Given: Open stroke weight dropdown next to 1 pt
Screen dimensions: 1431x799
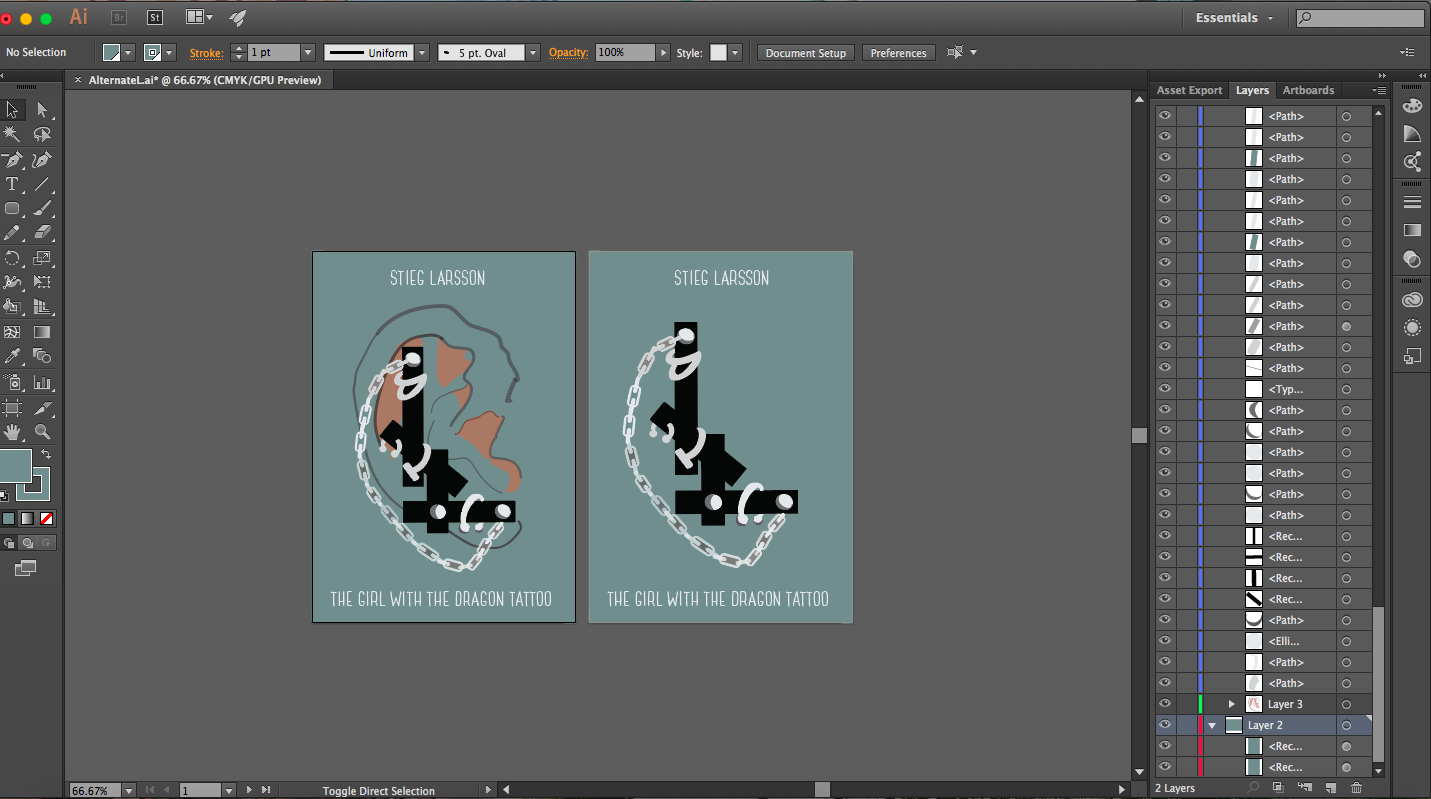Looking at the screenshot, I should [307, 53].
